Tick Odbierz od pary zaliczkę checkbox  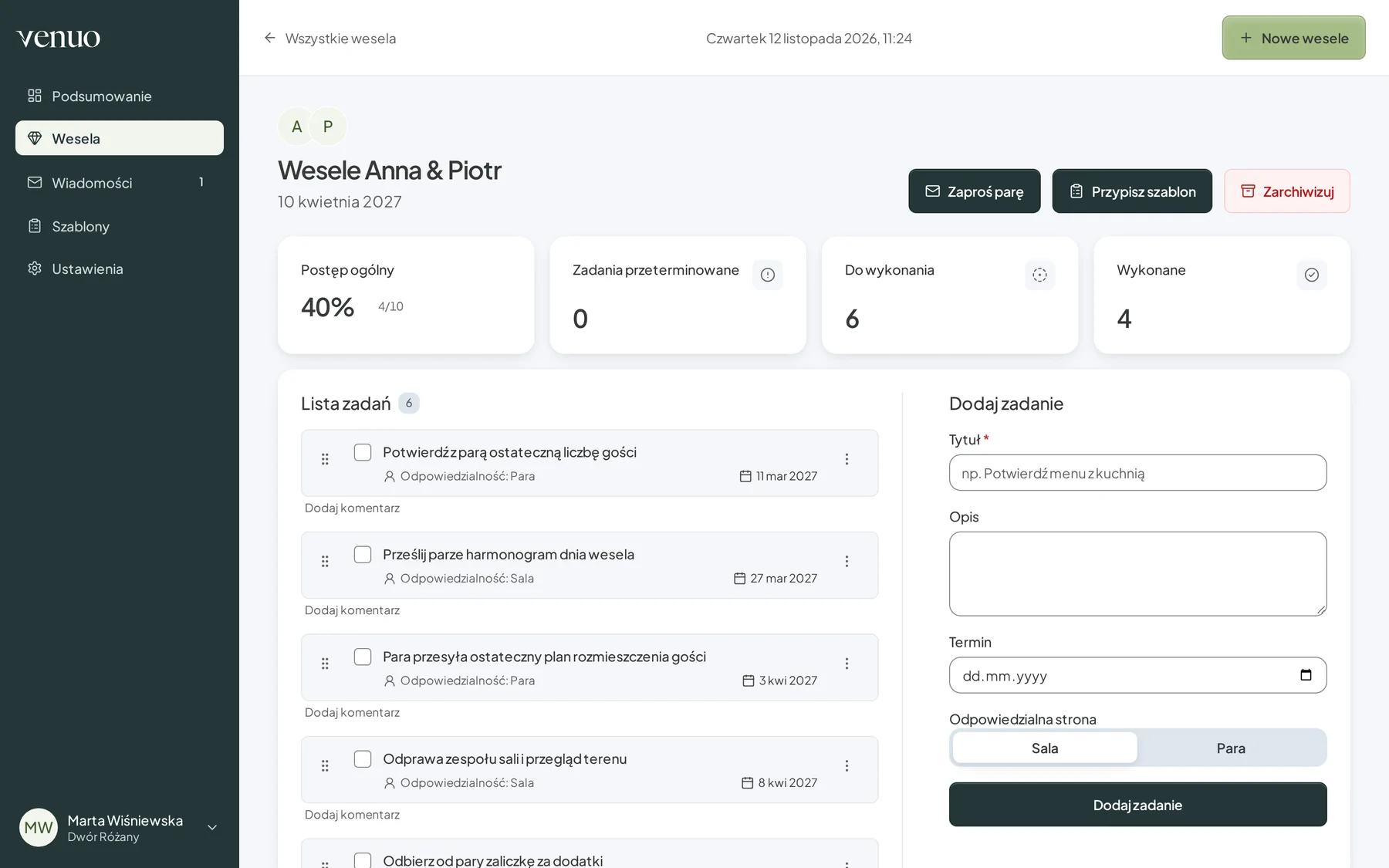[x=363, y=860]
